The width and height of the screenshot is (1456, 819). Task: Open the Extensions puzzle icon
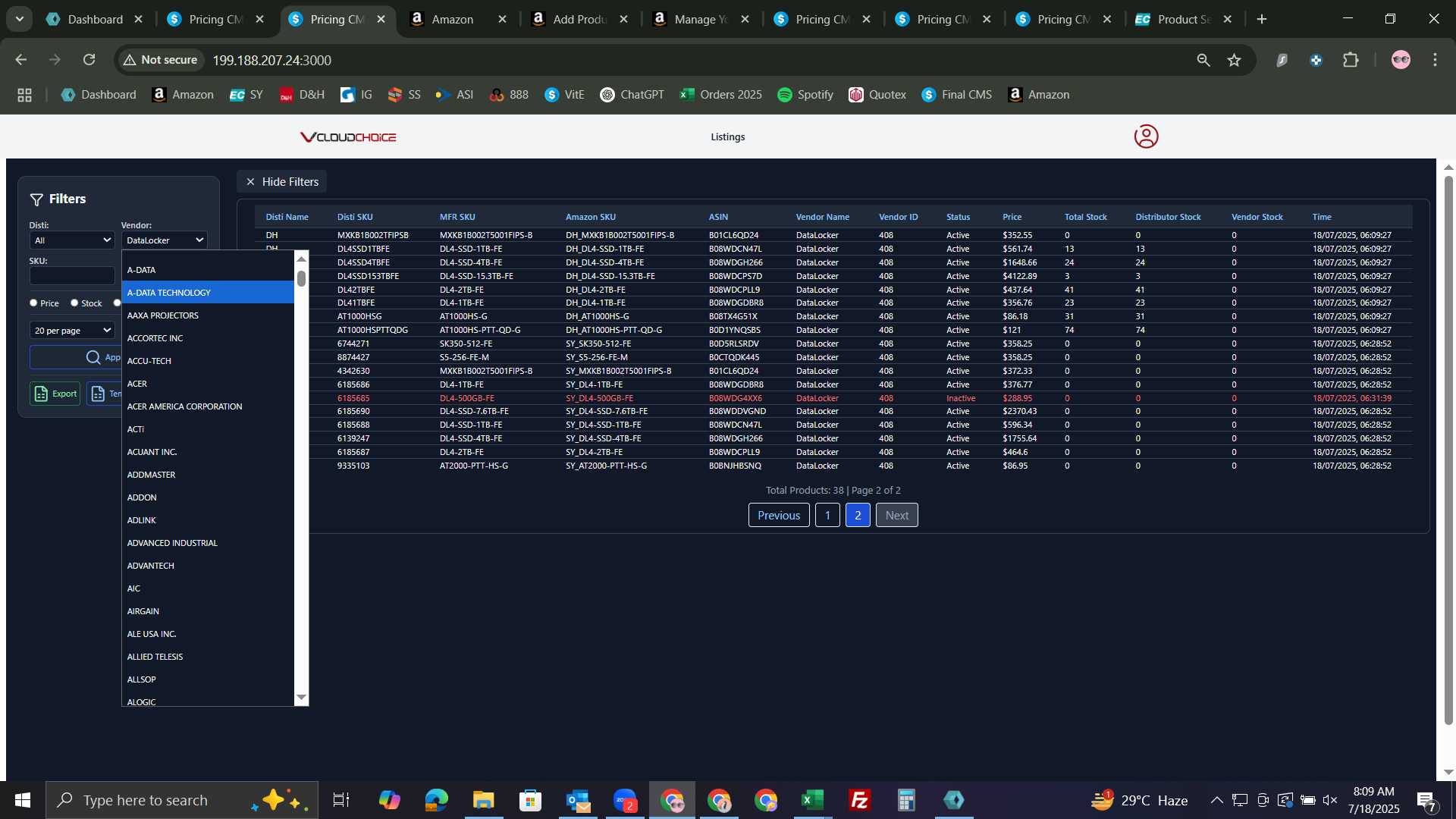coord(1351,60)
